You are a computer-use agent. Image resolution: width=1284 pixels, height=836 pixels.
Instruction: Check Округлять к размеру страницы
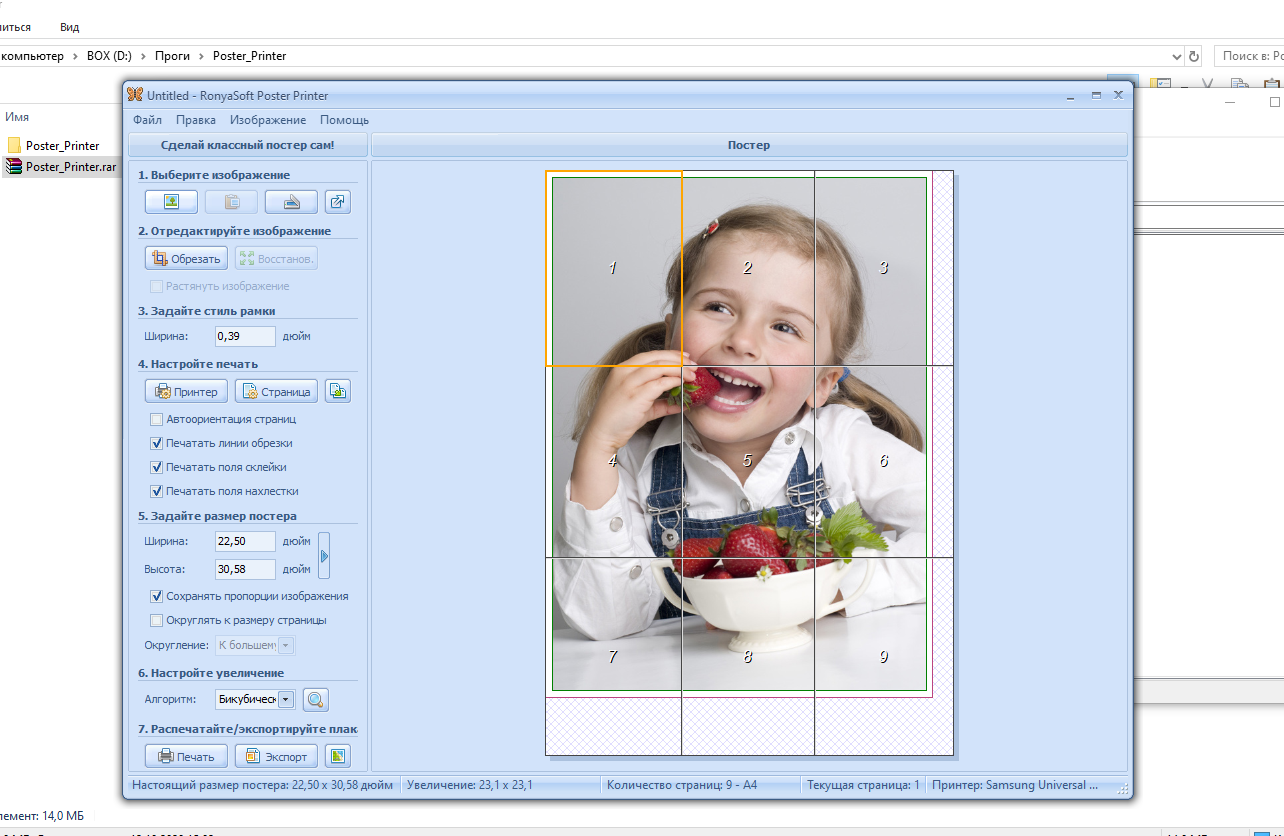pos(156,620)
